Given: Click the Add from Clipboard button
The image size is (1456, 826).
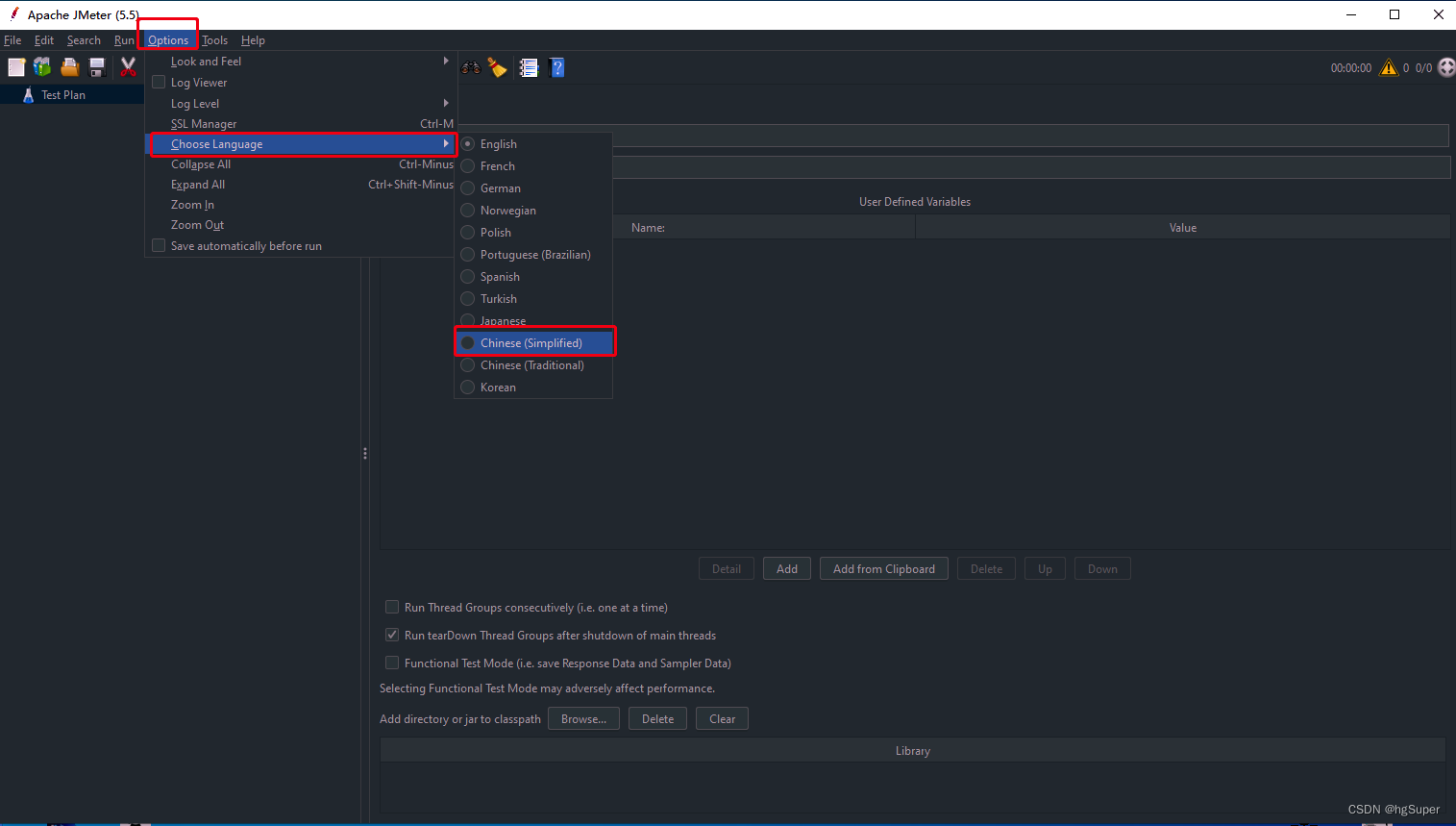Looking at the screenshot, I should click(884, 569).
